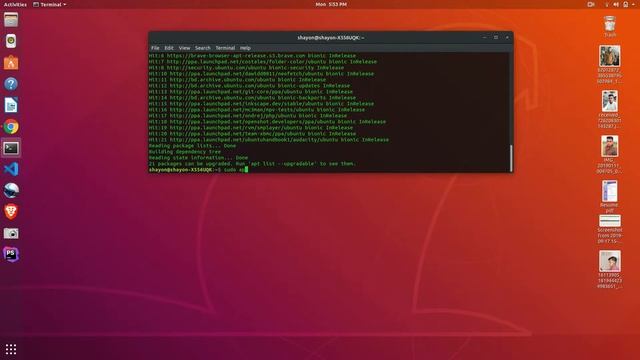
Task: Click the power indicator in top bar
Action: pyautogui.click(x=626, y=4)
